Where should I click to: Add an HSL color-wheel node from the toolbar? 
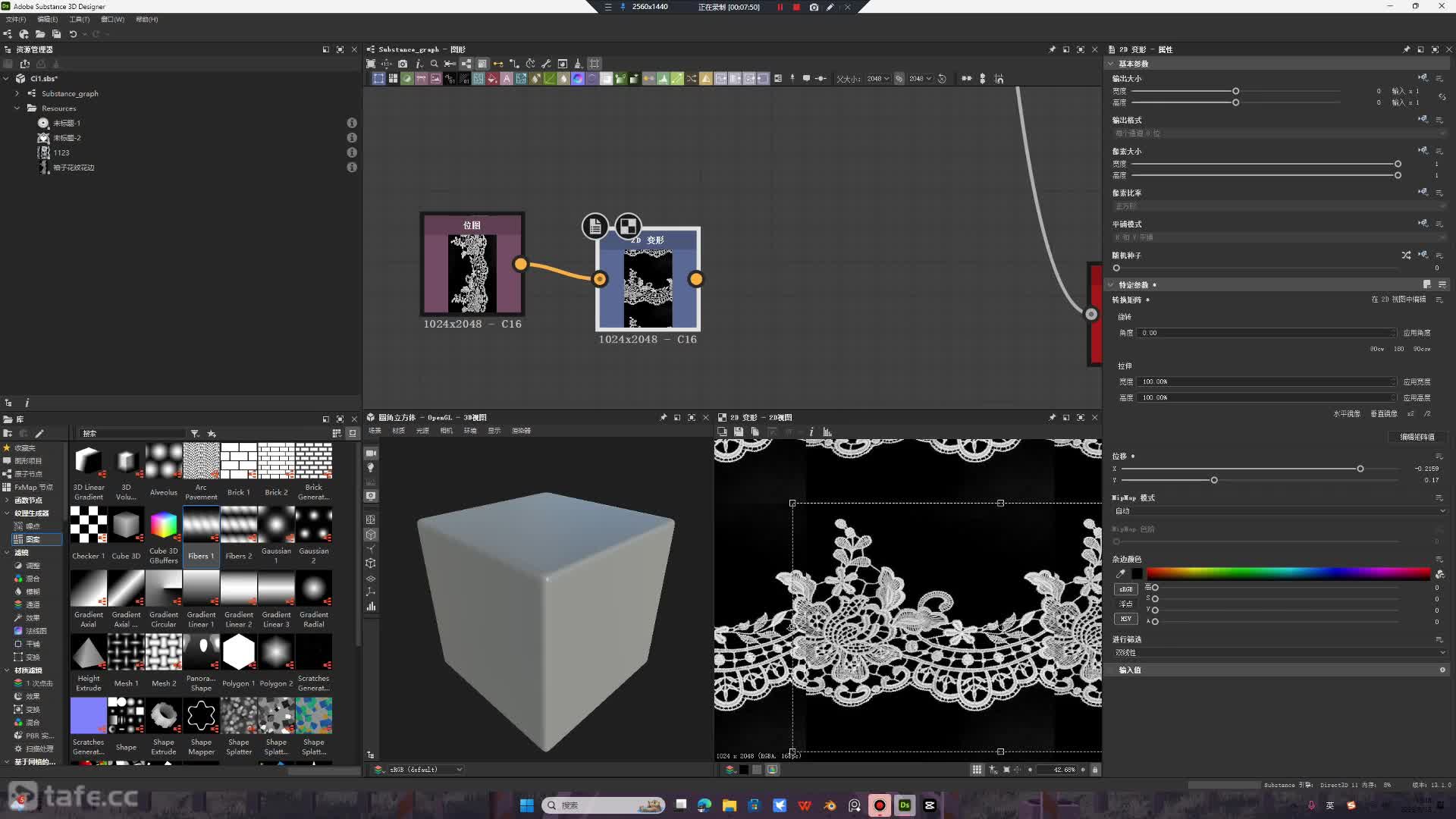coord(578,78)
